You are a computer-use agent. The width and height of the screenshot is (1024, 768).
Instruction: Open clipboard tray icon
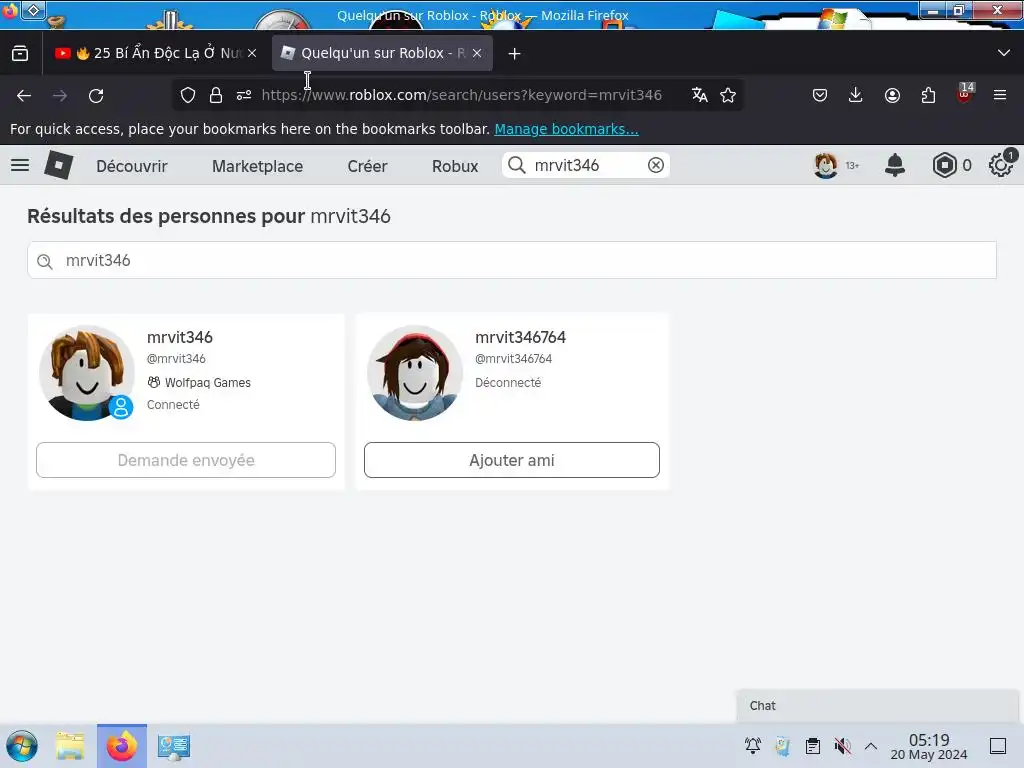[813, 745]
